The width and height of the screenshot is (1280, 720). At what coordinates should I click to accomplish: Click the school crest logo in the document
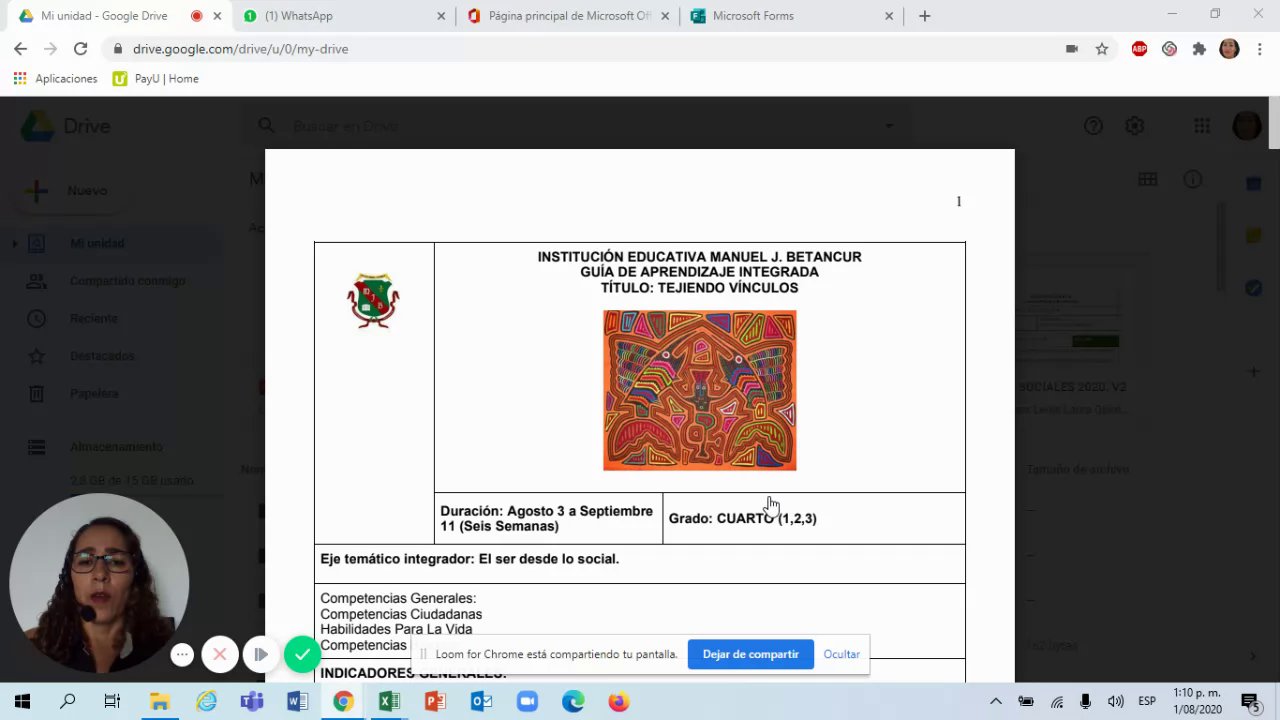373,300
